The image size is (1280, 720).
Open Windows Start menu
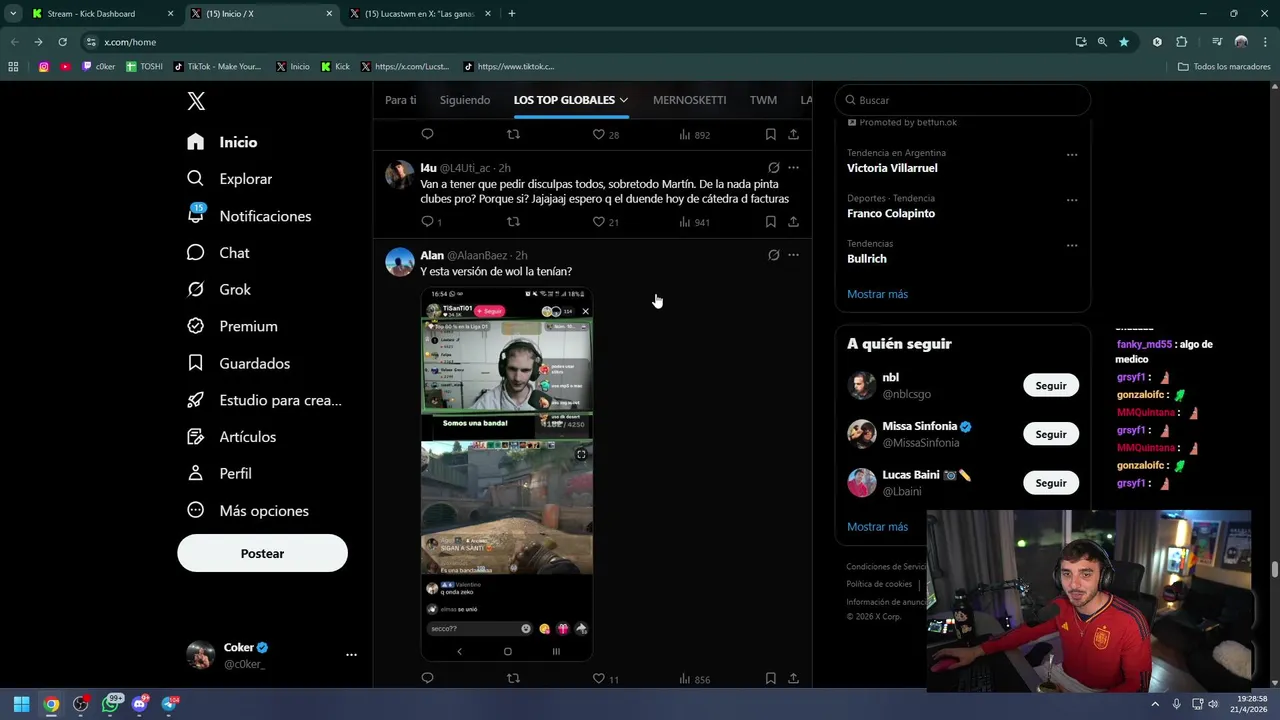point(21,704)
